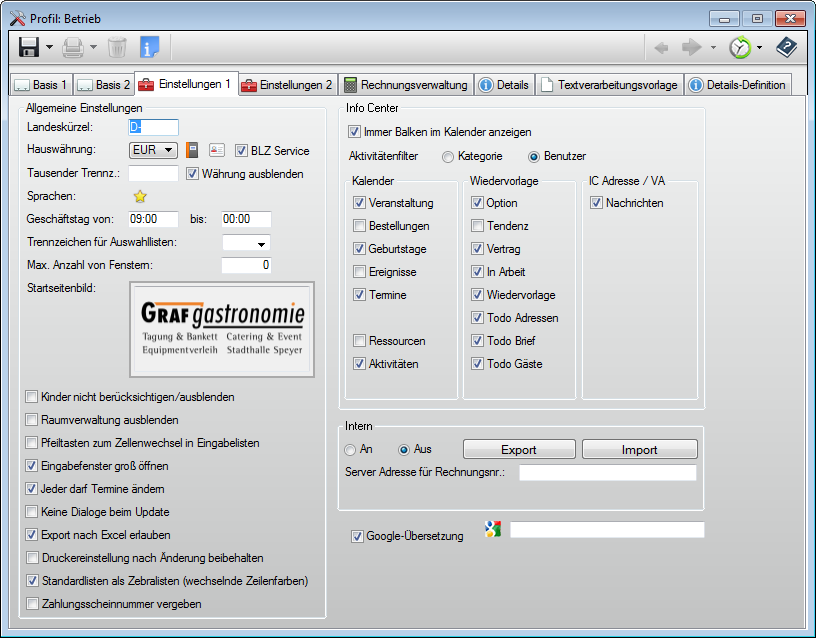
Task: Uncheck Export nach Excel erlauben
Action: [33, 535]
